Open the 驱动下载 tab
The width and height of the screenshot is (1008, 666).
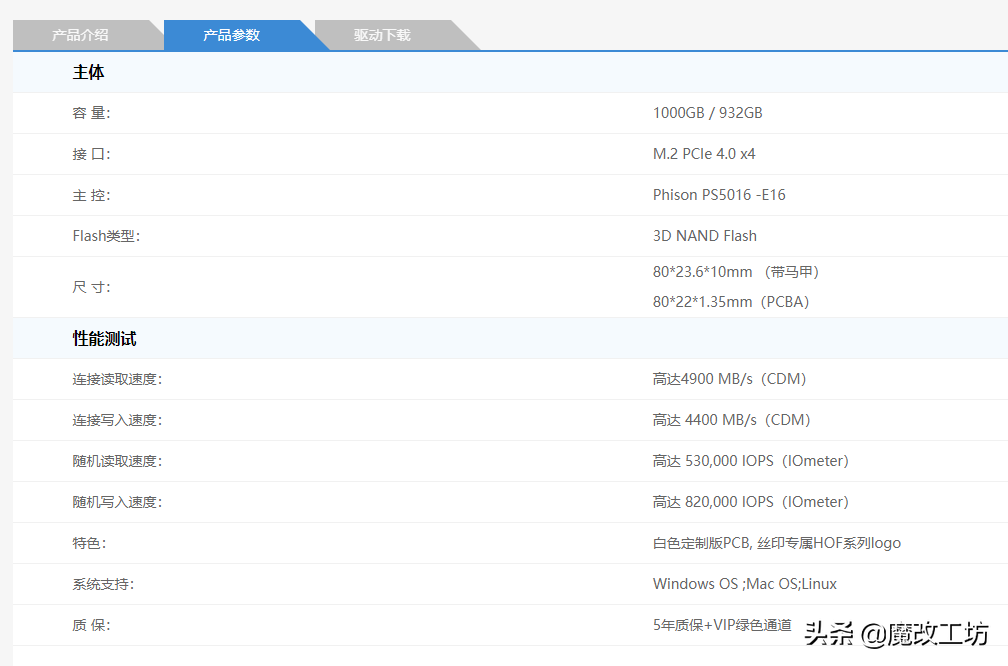382,35
